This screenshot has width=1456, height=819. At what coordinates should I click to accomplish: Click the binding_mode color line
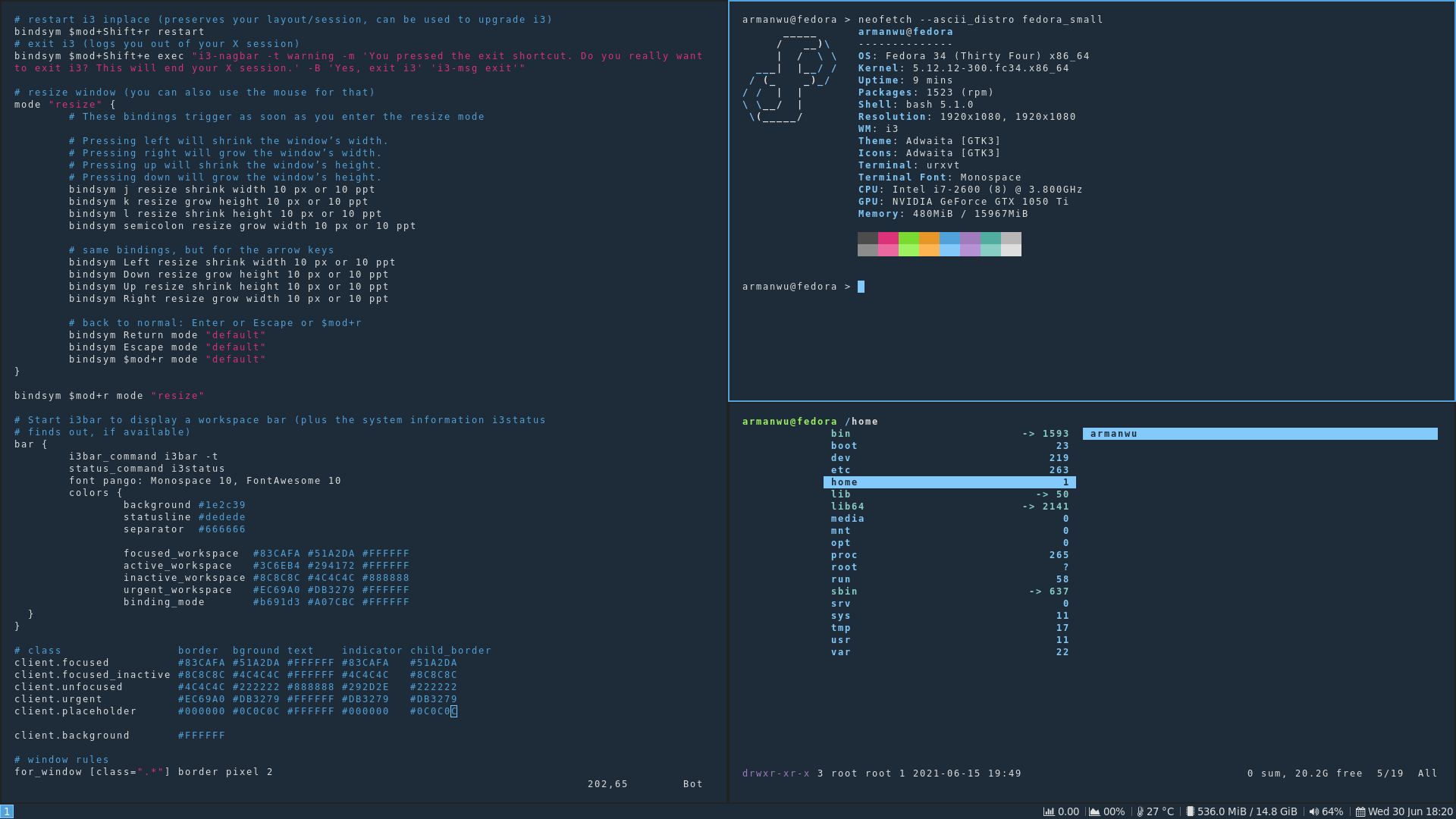coord(266,602)
